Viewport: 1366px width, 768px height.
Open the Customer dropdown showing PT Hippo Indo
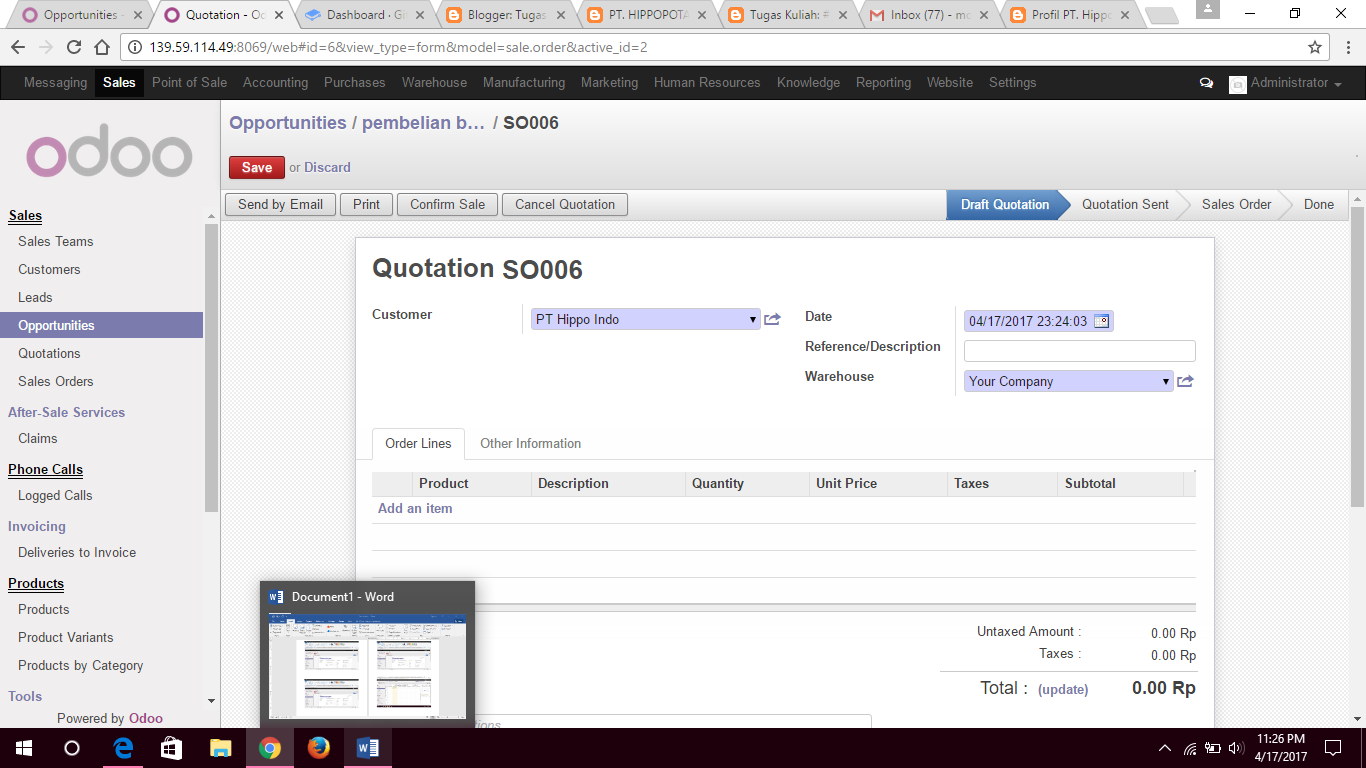(x=645, y=319)
